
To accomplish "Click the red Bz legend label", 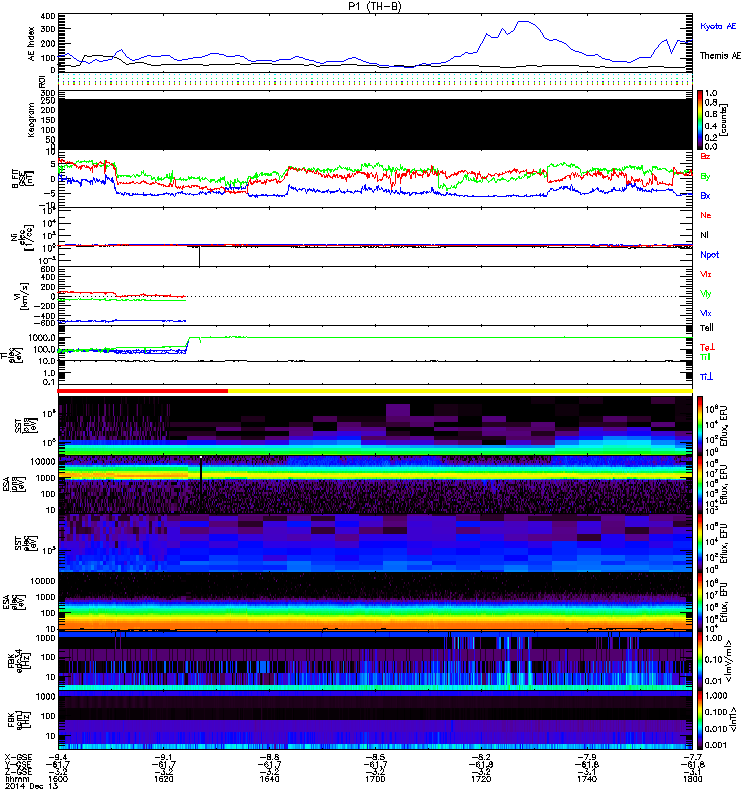I will click(x=705, y=156).
